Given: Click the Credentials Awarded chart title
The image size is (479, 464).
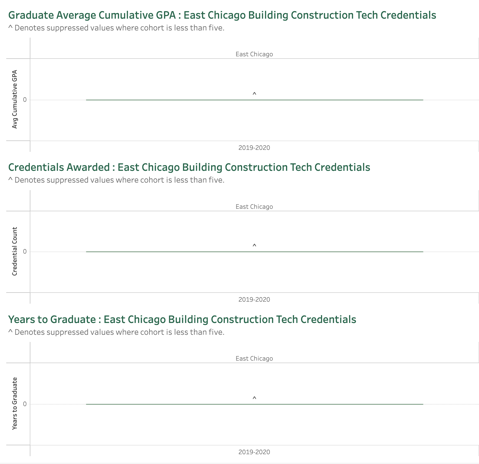Looking at the screenshot, I should (x=189, y=167).
